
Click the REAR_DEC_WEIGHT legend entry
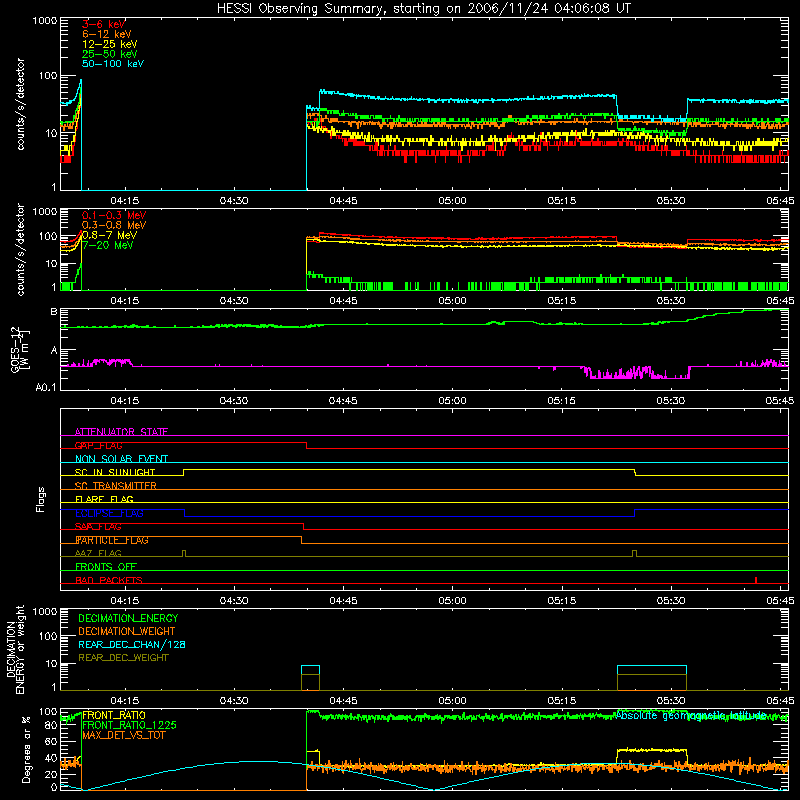tap(123, 658)
